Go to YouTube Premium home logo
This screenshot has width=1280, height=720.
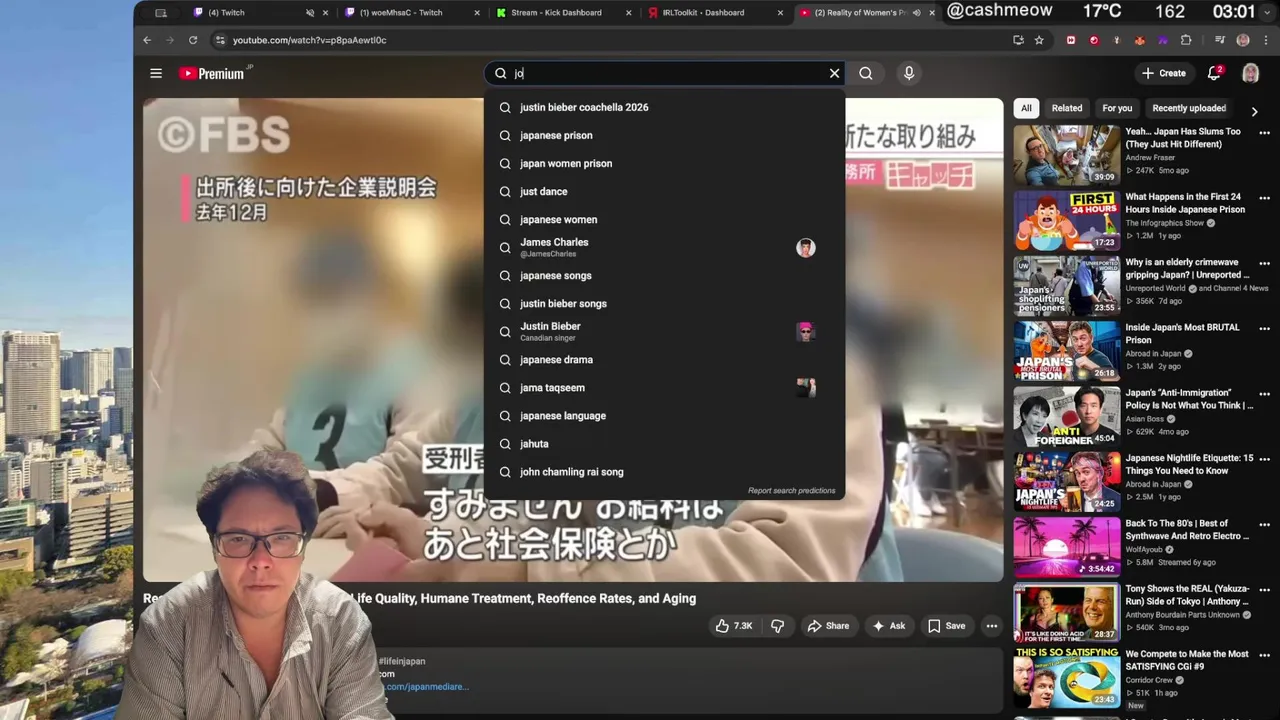click(x=215, y=73)
